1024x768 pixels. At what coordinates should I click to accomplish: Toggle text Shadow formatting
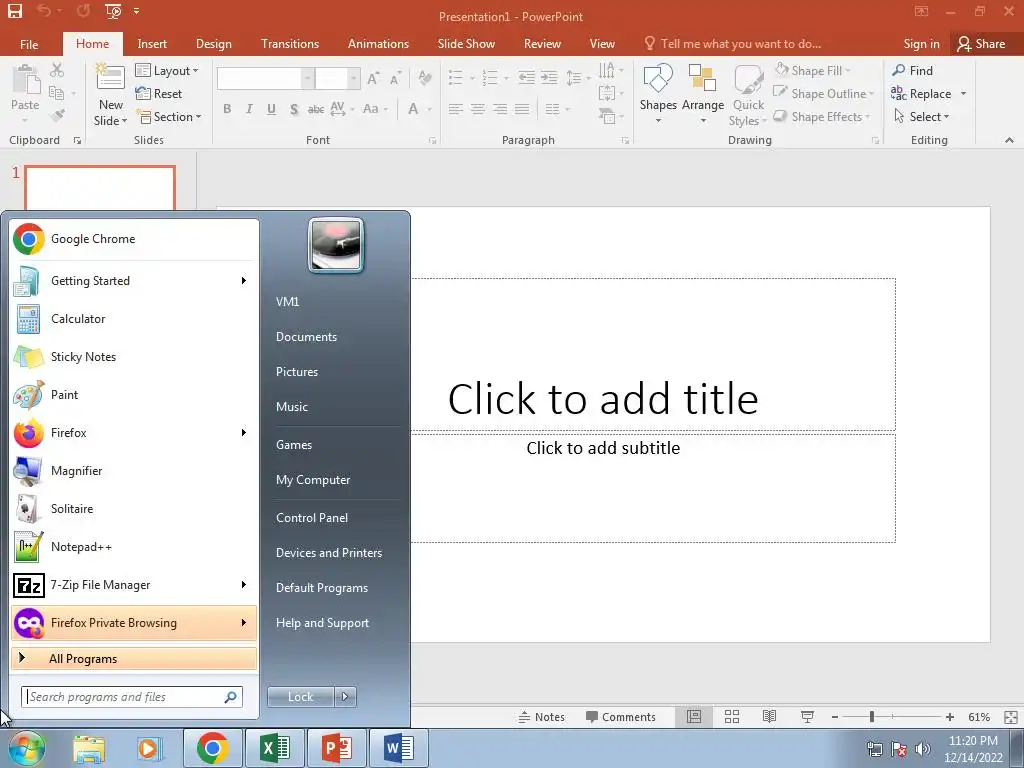click(294, 109)
